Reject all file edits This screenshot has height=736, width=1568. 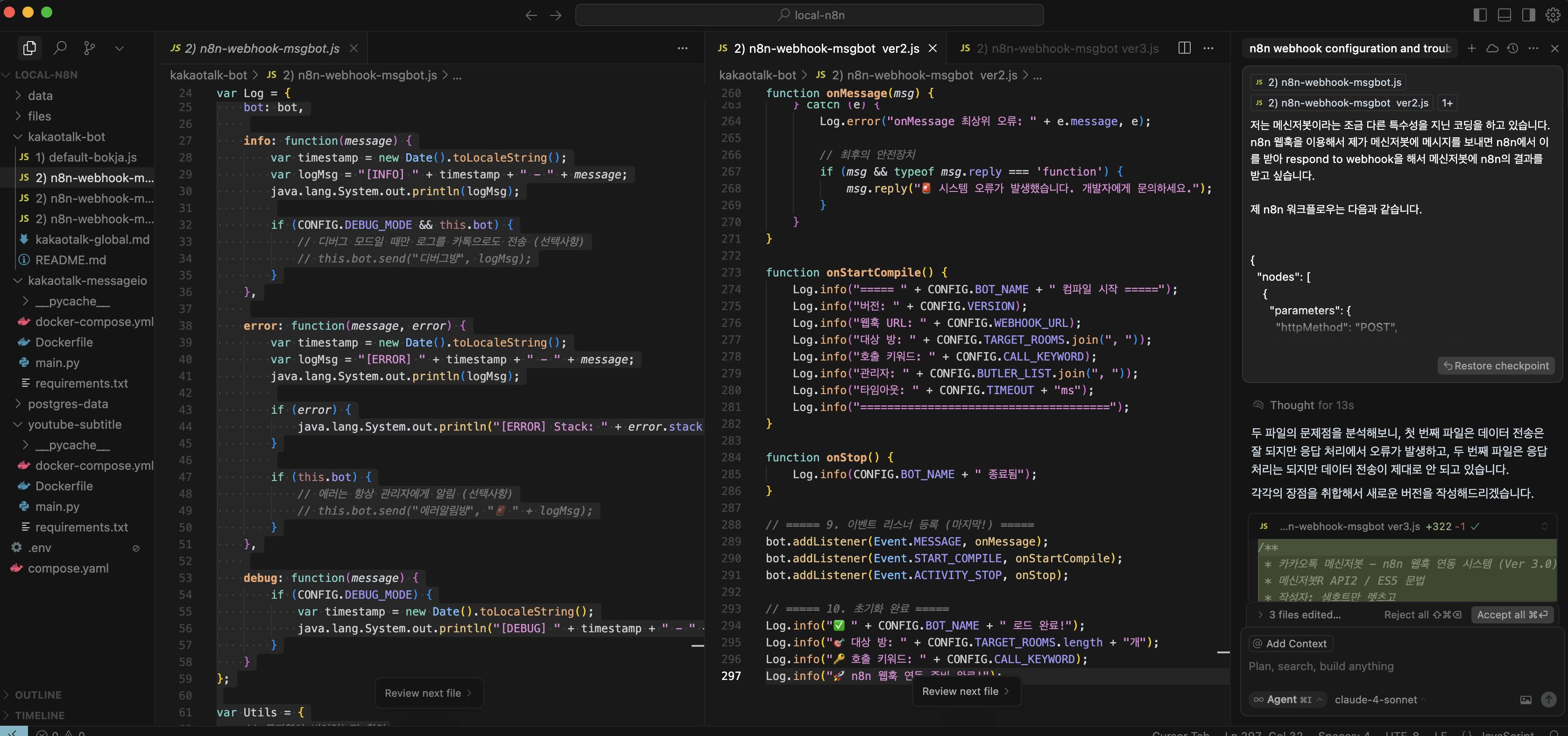[x=1422, y=614]
